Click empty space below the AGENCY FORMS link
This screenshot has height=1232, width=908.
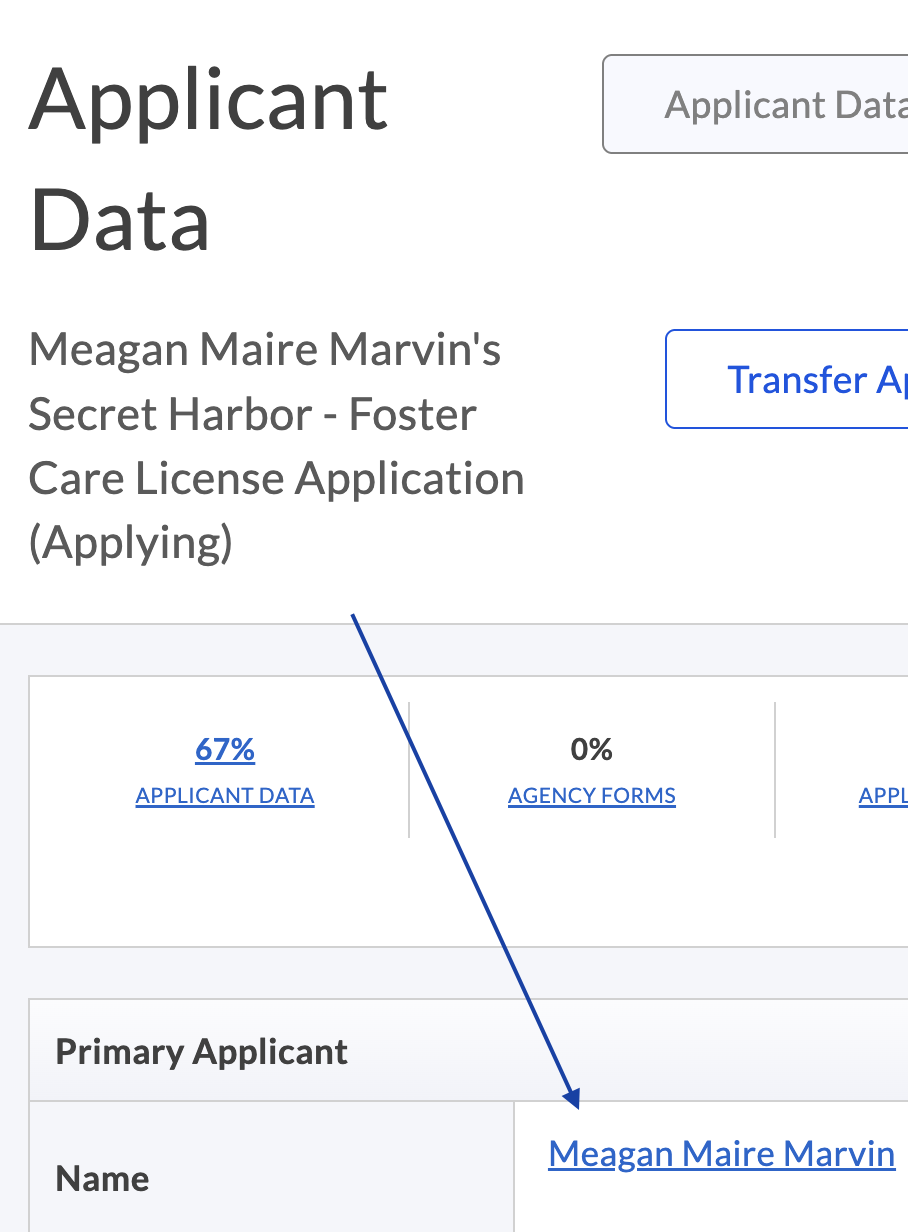[x=592, y=880]
